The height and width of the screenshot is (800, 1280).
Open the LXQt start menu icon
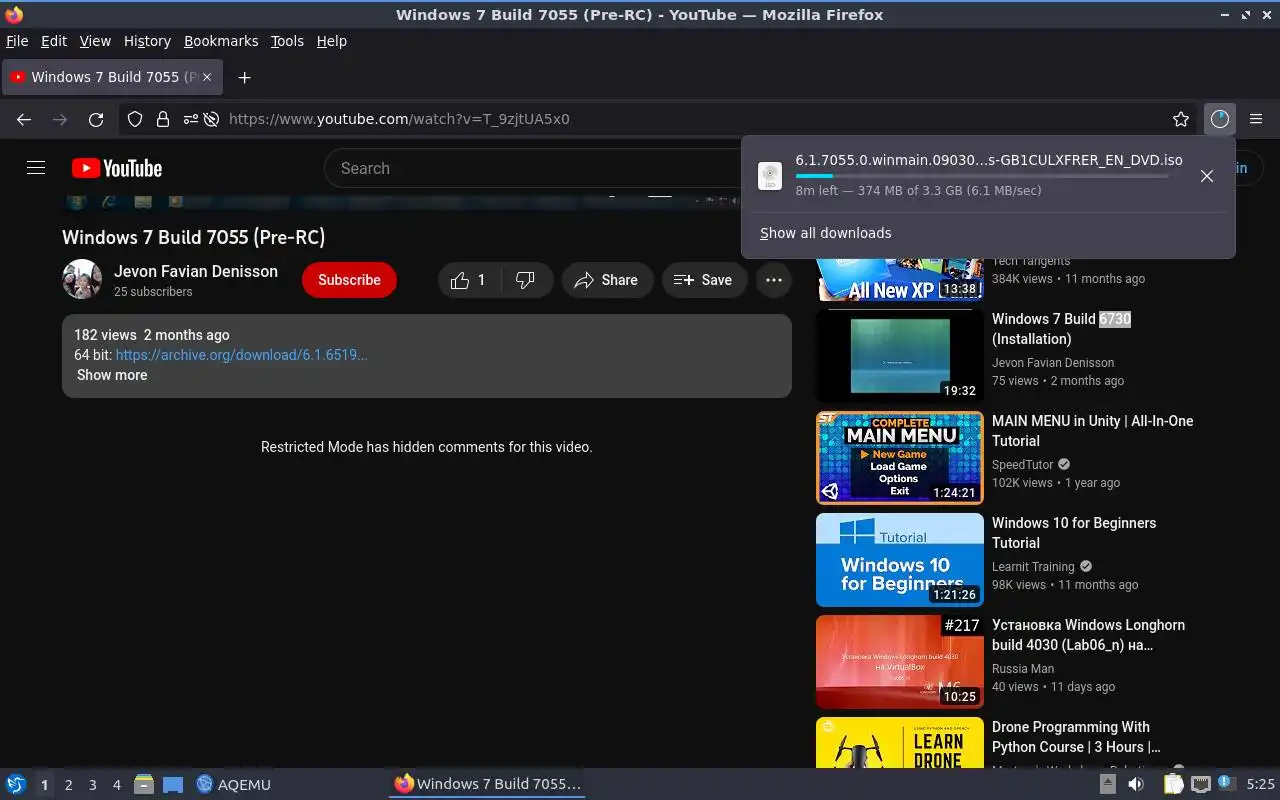pos(16,784)
